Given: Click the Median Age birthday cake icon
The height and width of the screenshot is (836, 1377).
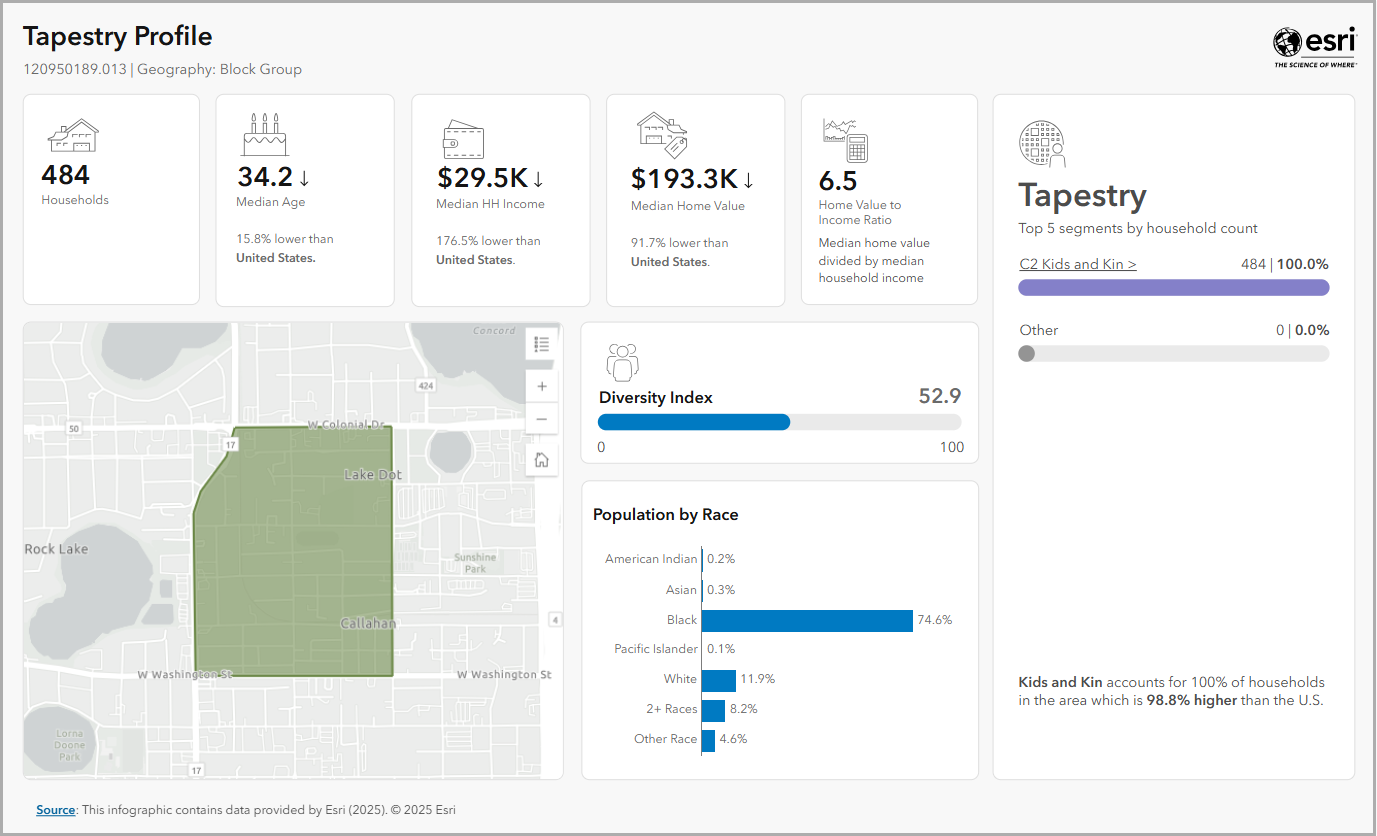Looking at the screenshot, I should (x=264, y=135).
